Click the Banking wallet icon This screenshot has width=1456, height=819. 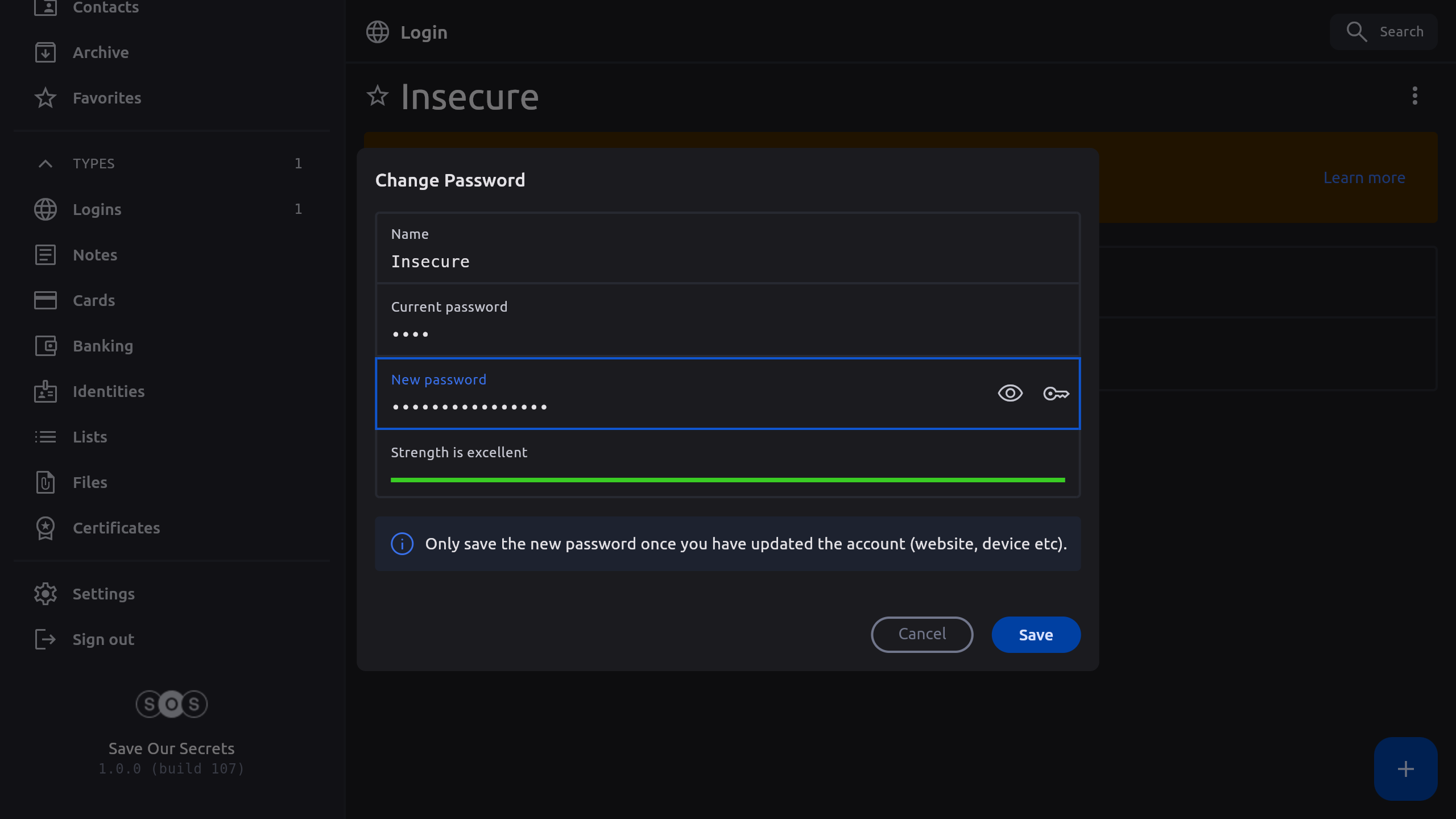click(x=45, y=346)
